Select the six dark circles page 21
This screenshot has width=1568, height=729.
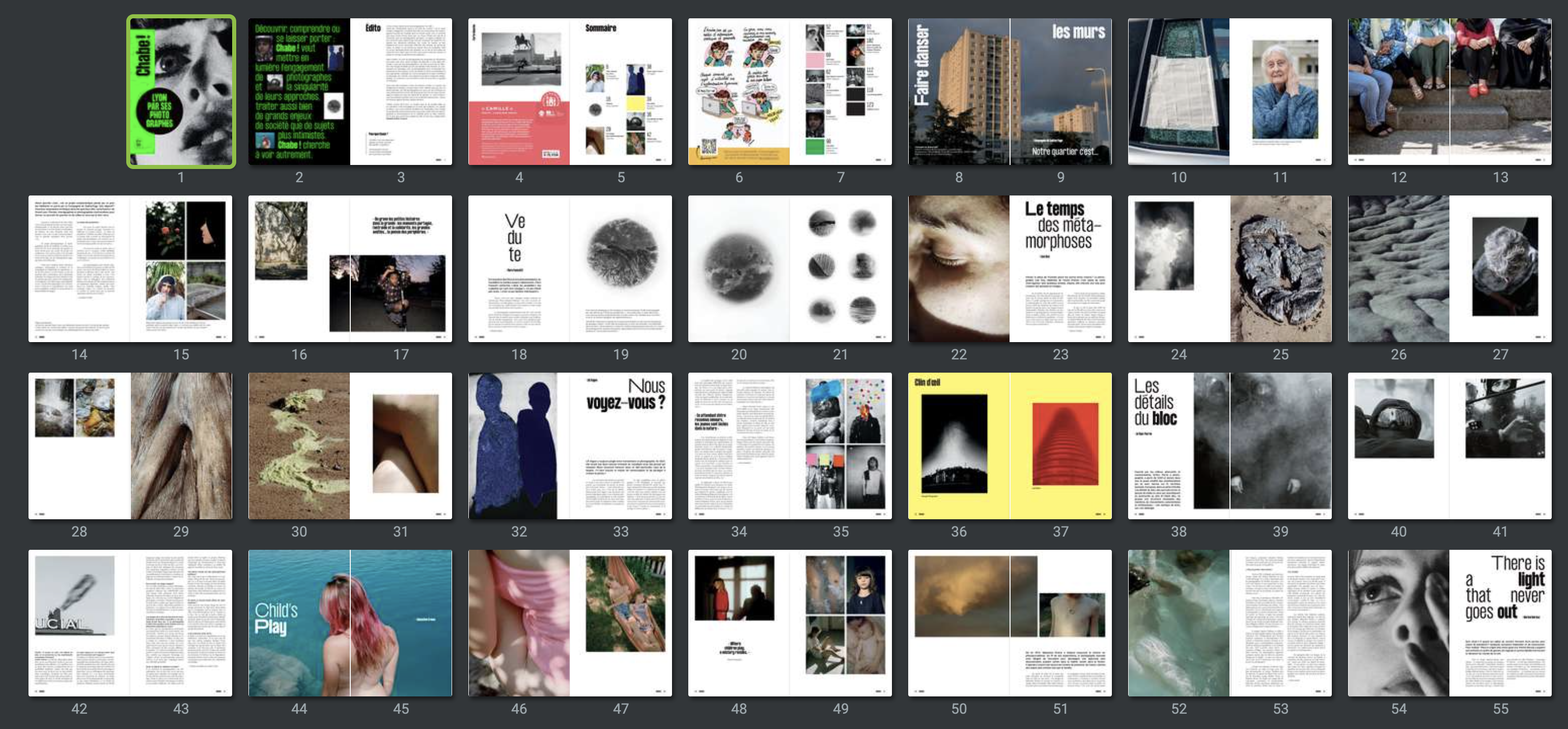point(841,268)
